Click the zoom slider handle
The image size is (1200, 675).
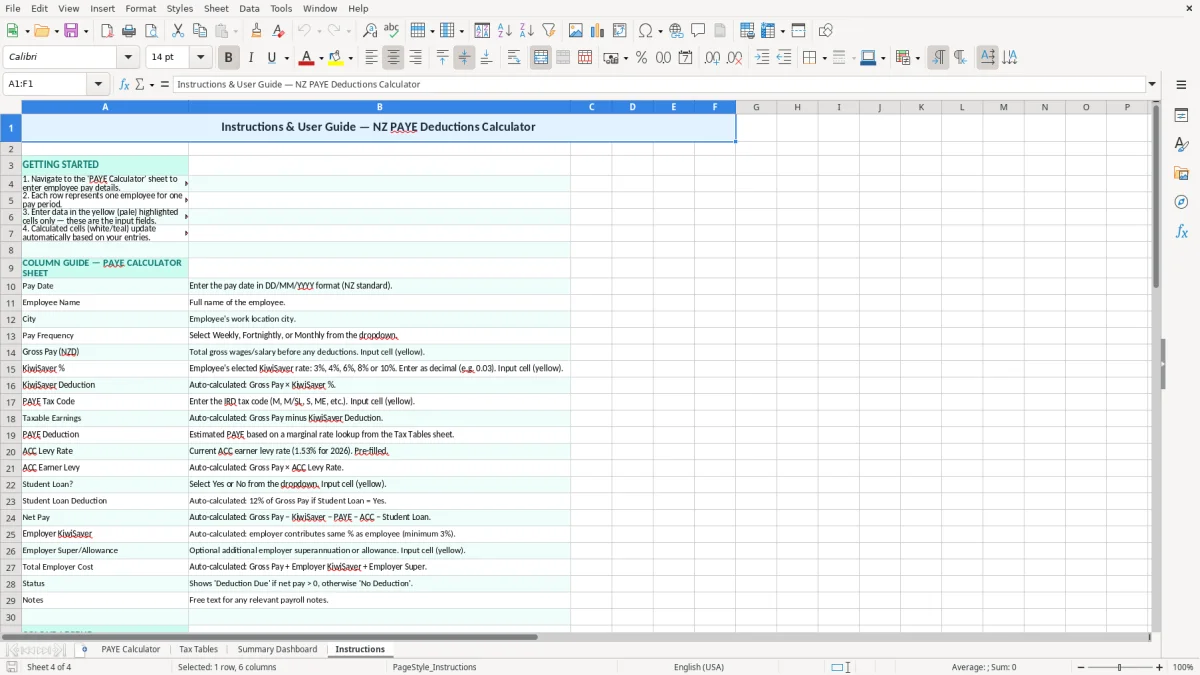(1119, 667)
